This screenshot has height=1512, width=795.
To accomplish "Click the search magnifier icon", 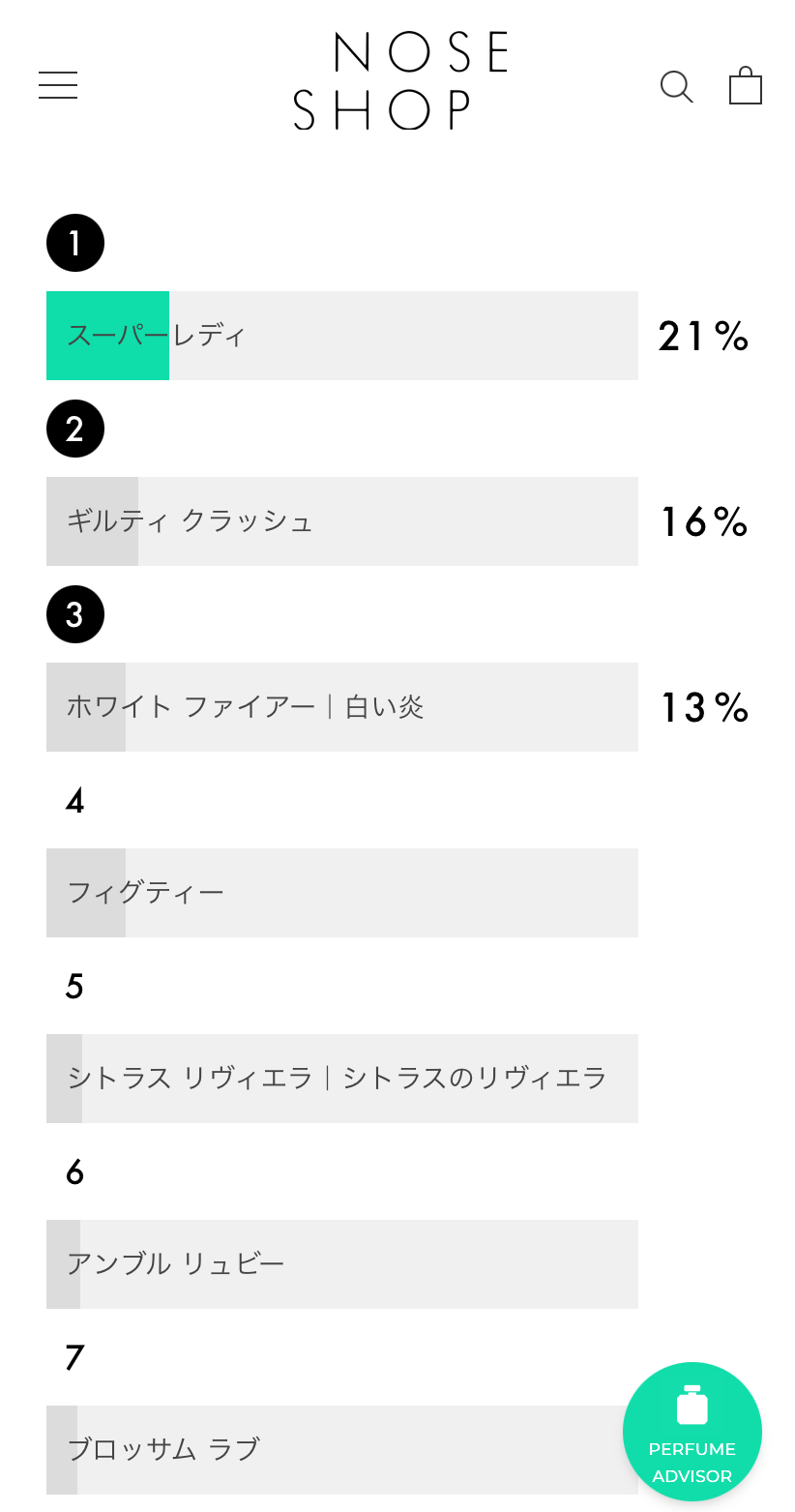I will tap(676, 86).
